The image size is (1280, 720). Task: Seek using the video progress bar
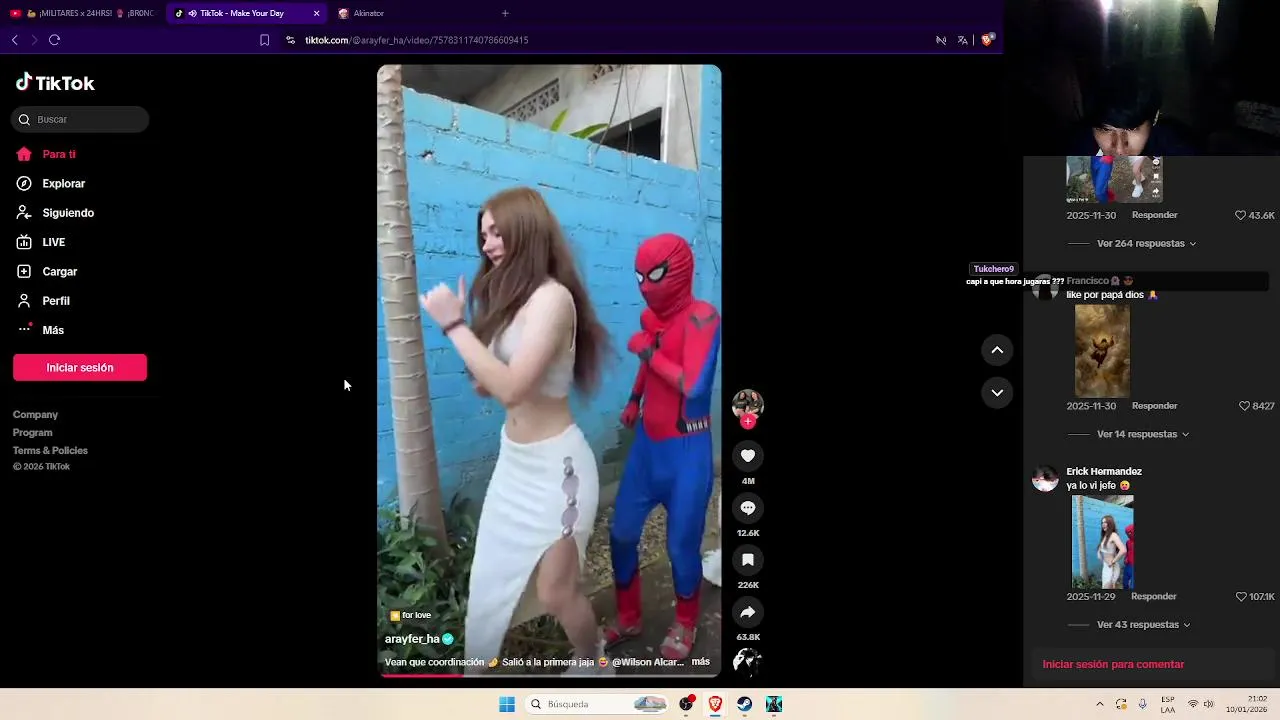tap(549, 675)
